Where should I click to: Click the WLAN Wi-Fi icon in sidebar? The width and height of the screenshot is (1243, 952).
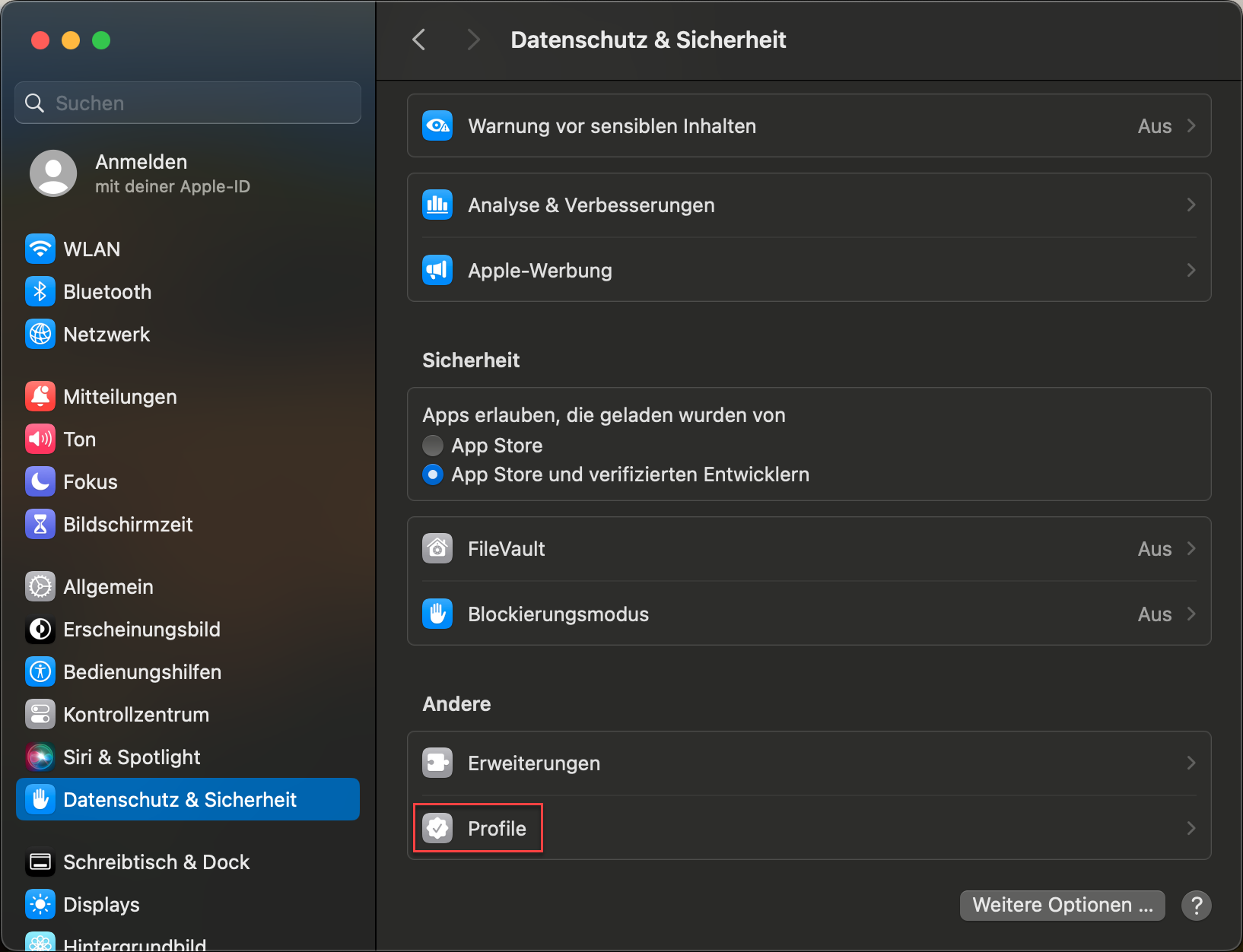click(x=40, y=249)
